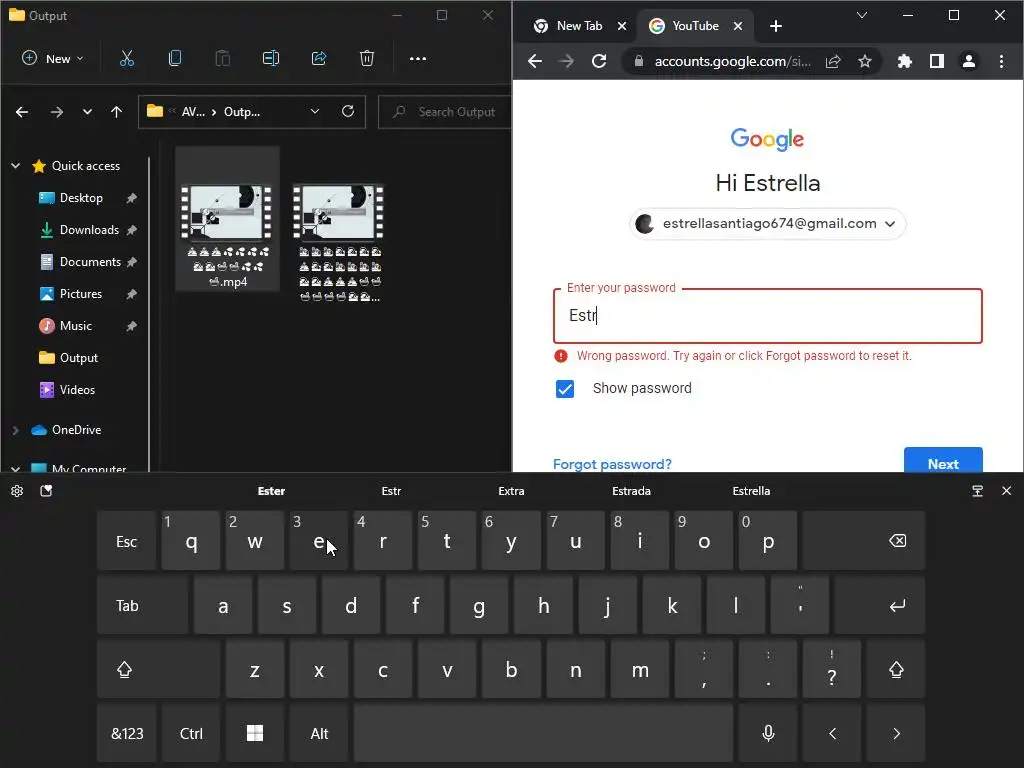Close the YouTube tab
The image size is (1024, 768).
point(737,26)
